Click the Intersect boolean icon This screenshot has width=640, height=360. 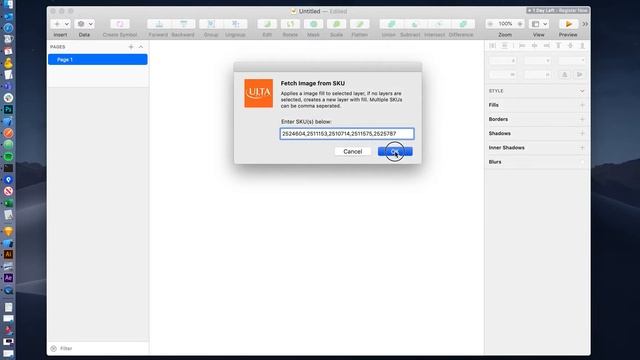[x=439, y=24]
